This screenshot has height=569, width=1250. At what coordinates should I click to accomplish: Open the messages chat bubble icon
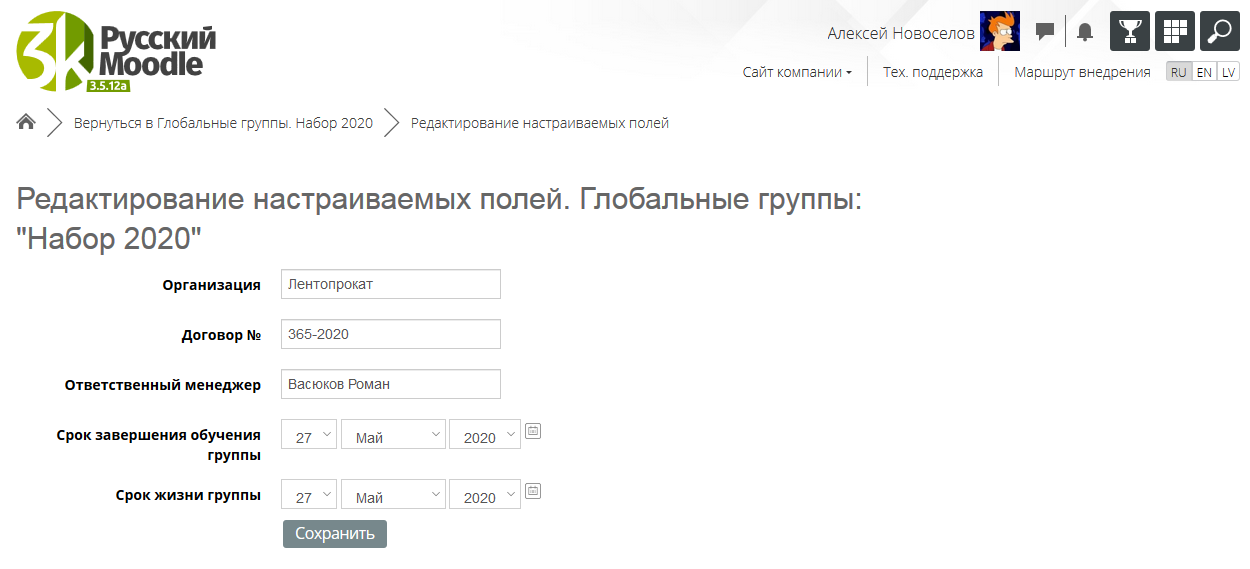click(1045, 32)
